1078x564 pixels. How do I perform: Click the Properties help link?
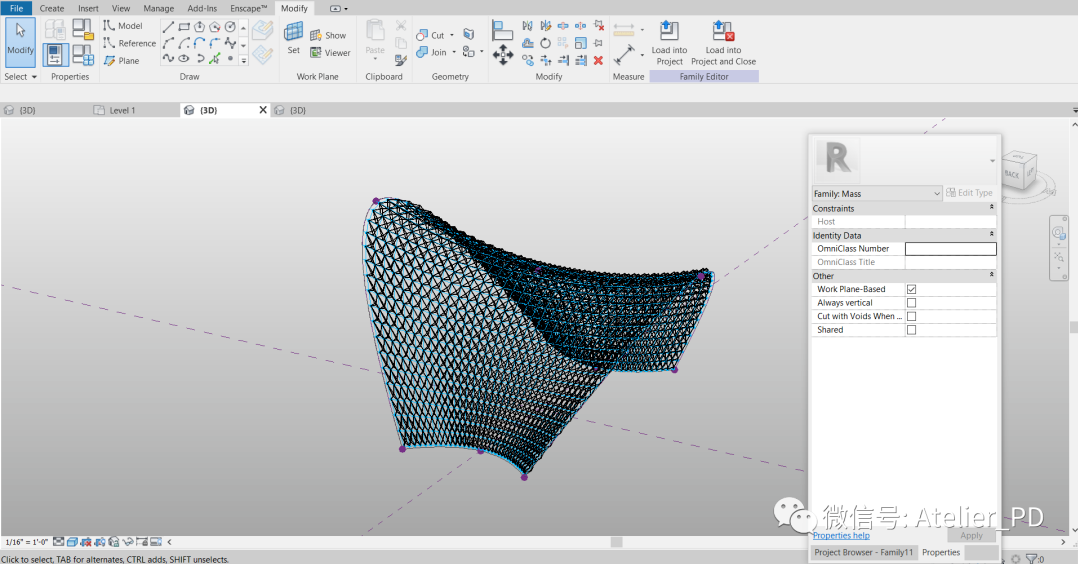(841, 536)
